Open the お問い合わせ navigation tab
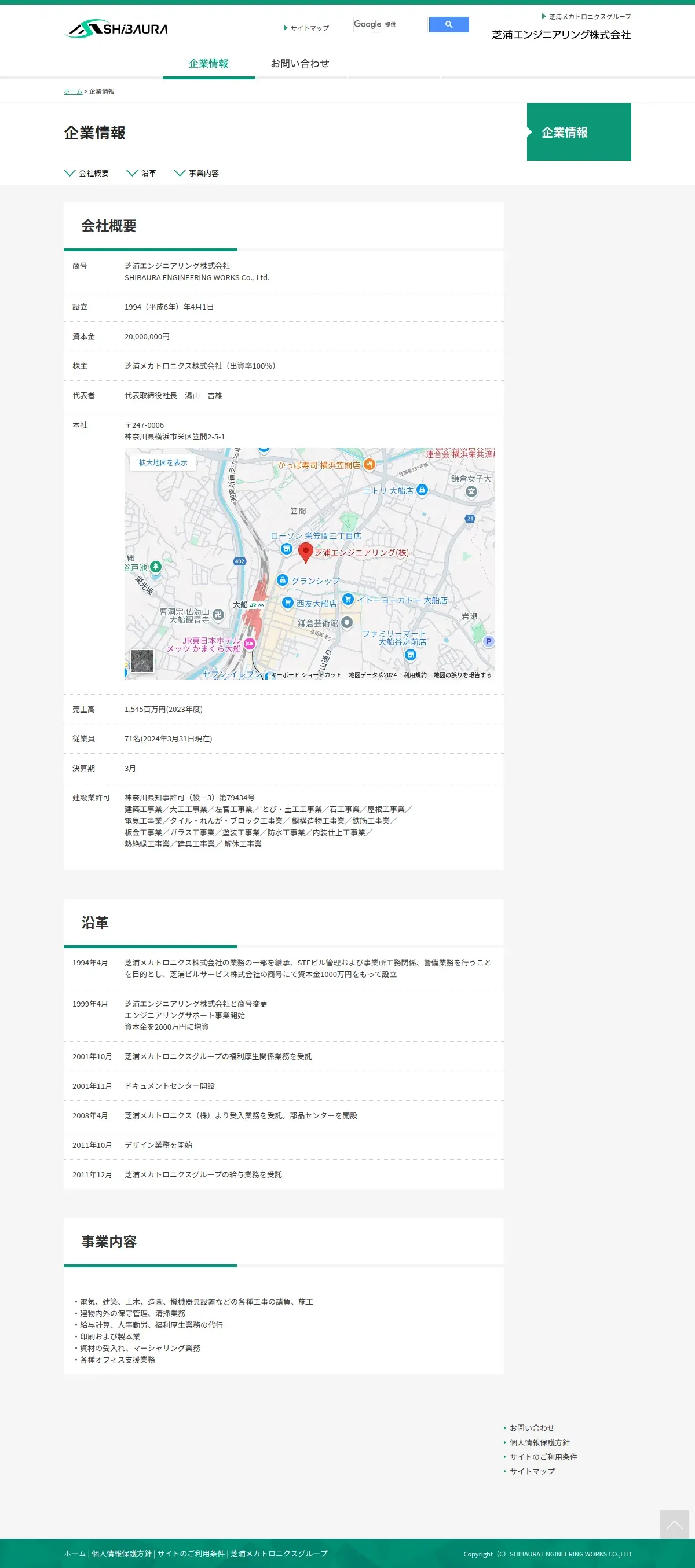 click(299, 63)
